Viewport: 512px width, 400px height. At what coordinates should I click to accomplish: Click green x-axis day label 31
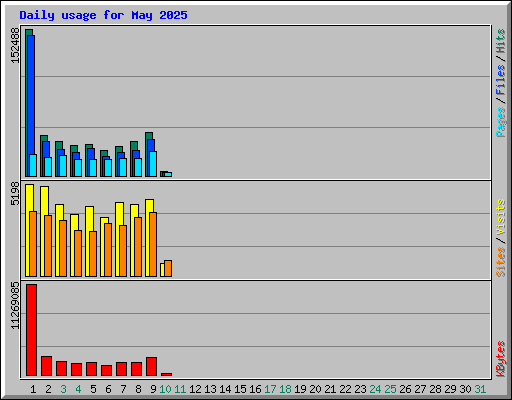click(480, 389)
